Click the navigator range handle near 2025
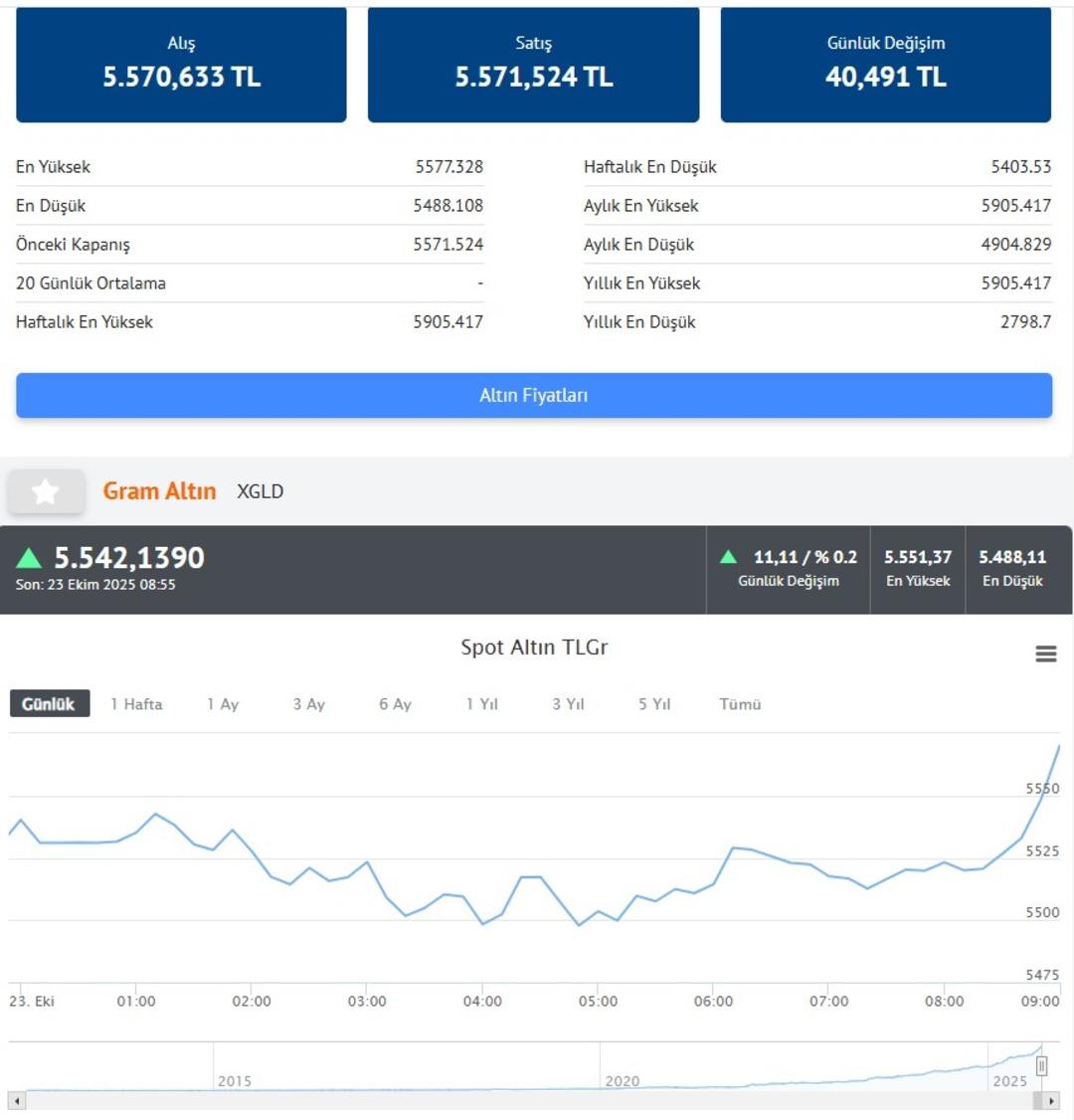The height and width of the screenshot is (1120, 1074). (1041, 1066)
